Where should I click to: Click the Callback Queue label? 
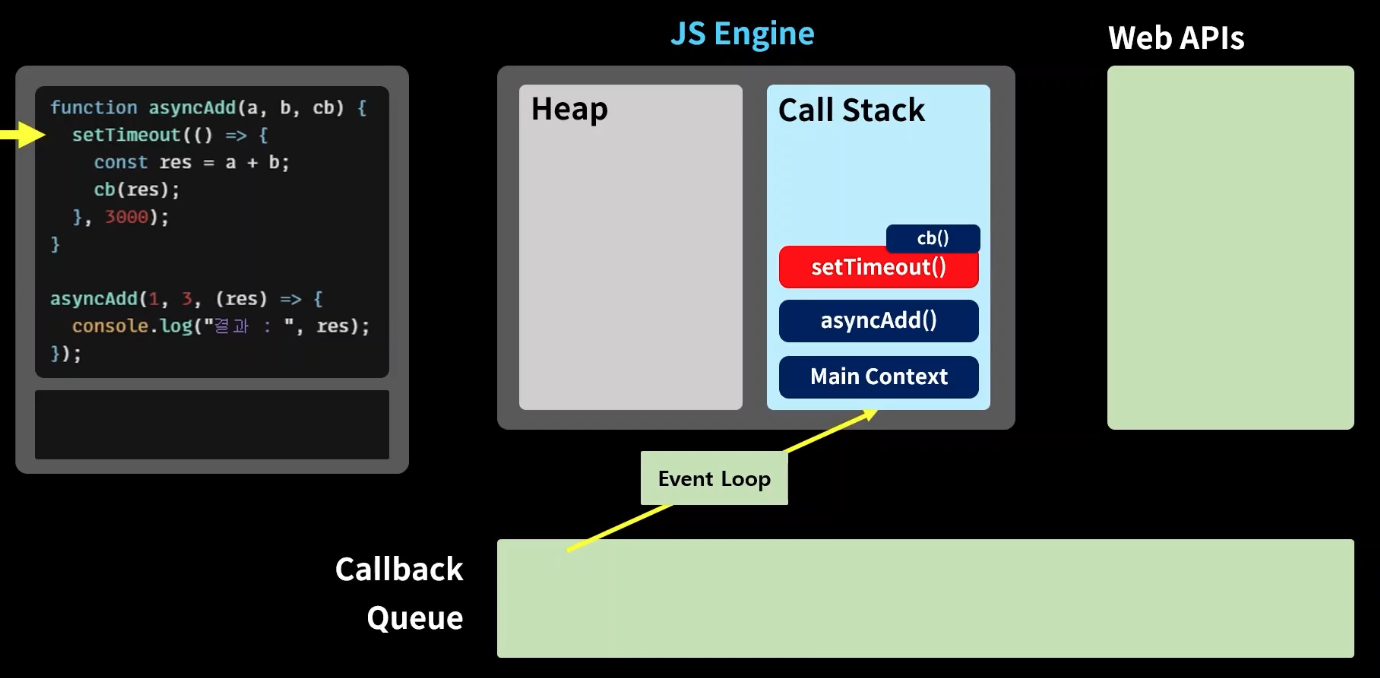point(400,593)
